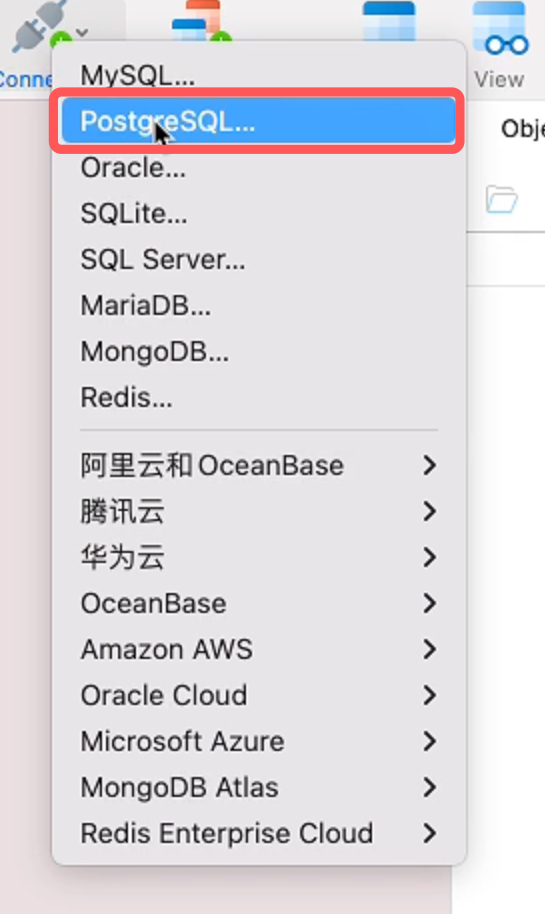The image size is (545, 914).
Task: Open Microsoft Azure submenu
Action: [x=259, y=741]
